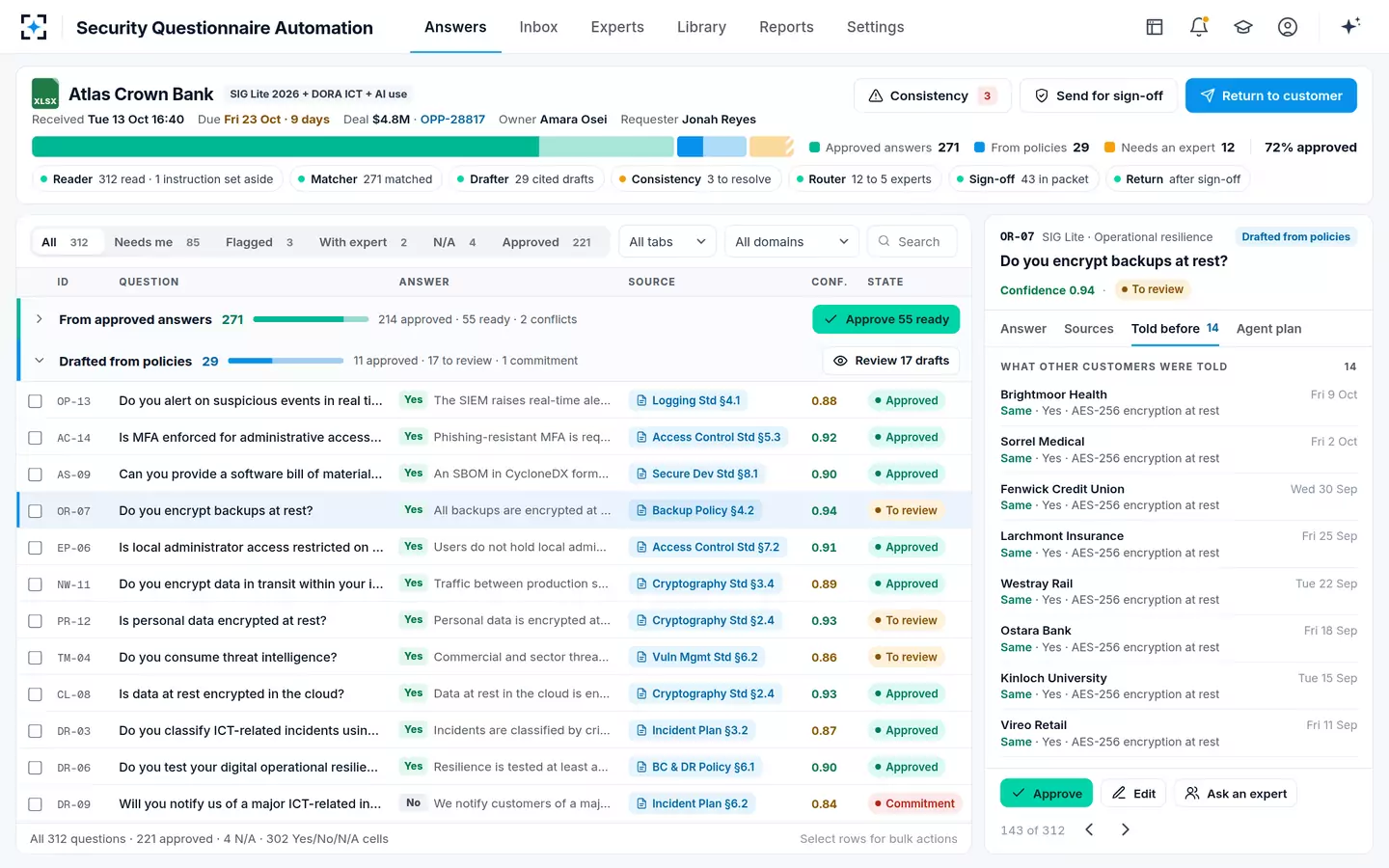This screenshot has height=868, width=1389.
Task: Go to previous question arrow
Action: (x=1090, y=829)
